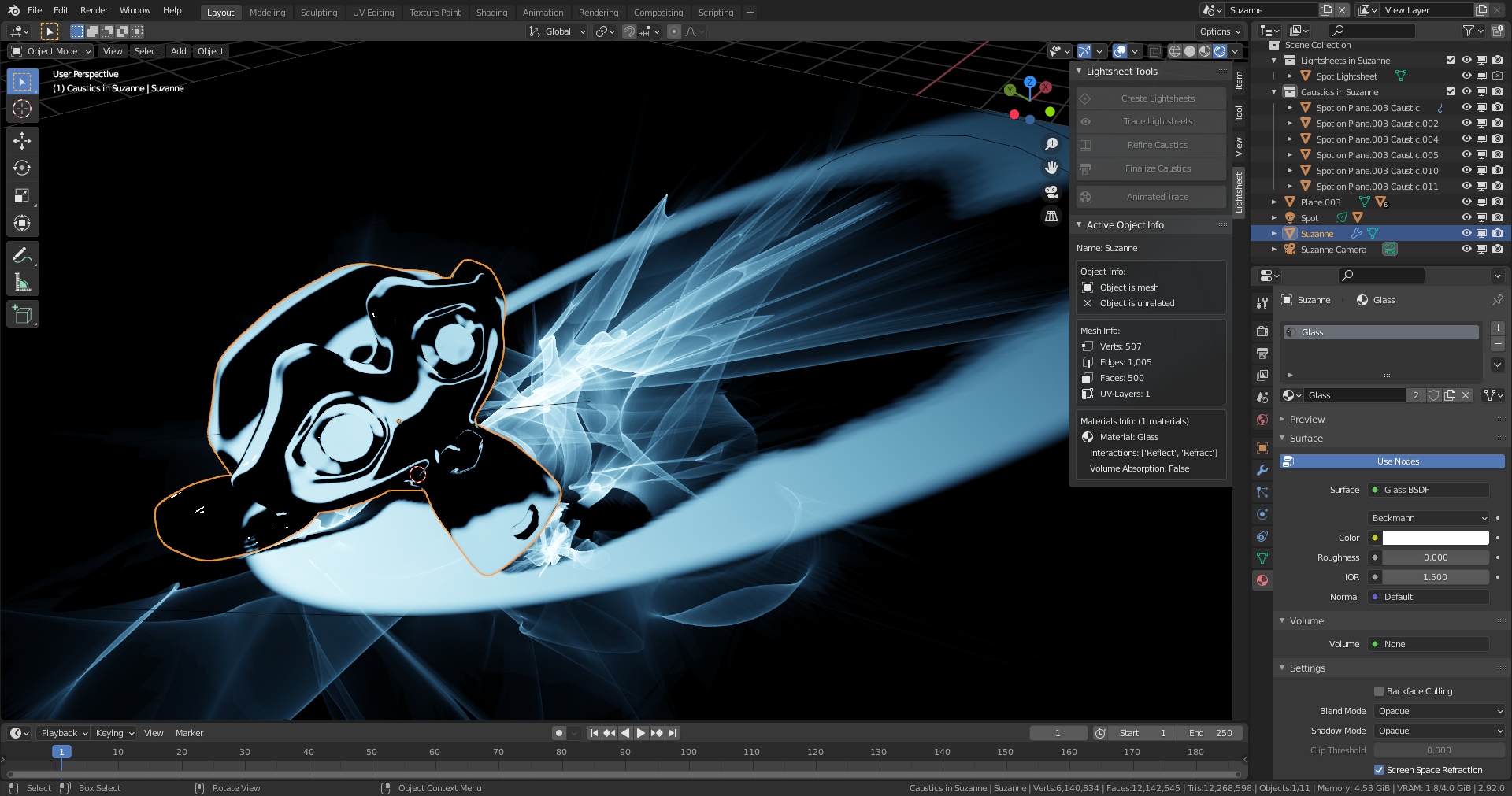Collapse the Active Object Info panel
This screenshot has width=1512, height=796.
1079,224
